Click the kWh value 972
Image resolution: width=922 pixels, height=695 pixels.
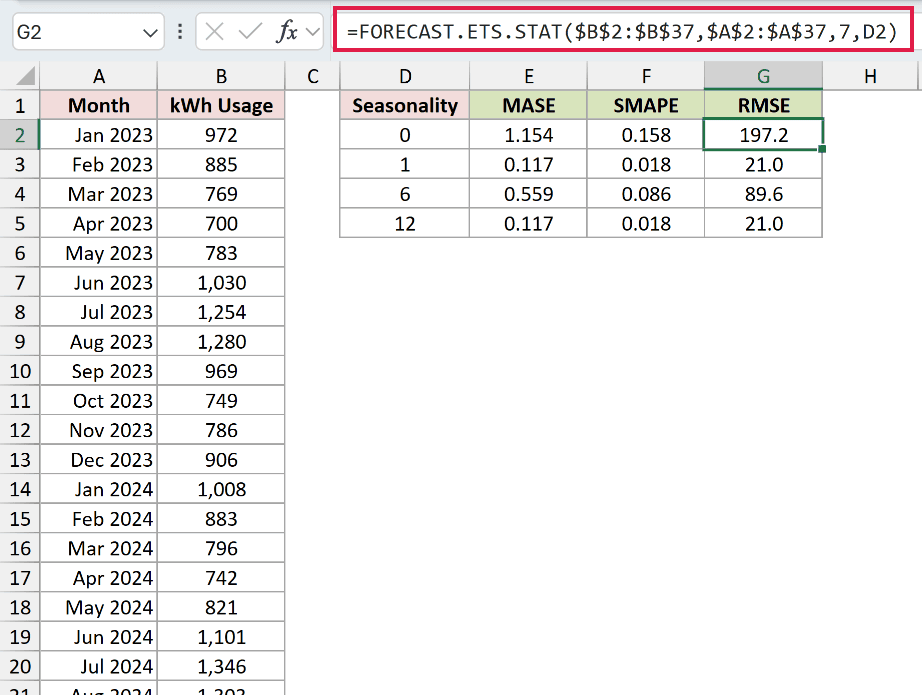pos(221,135)
